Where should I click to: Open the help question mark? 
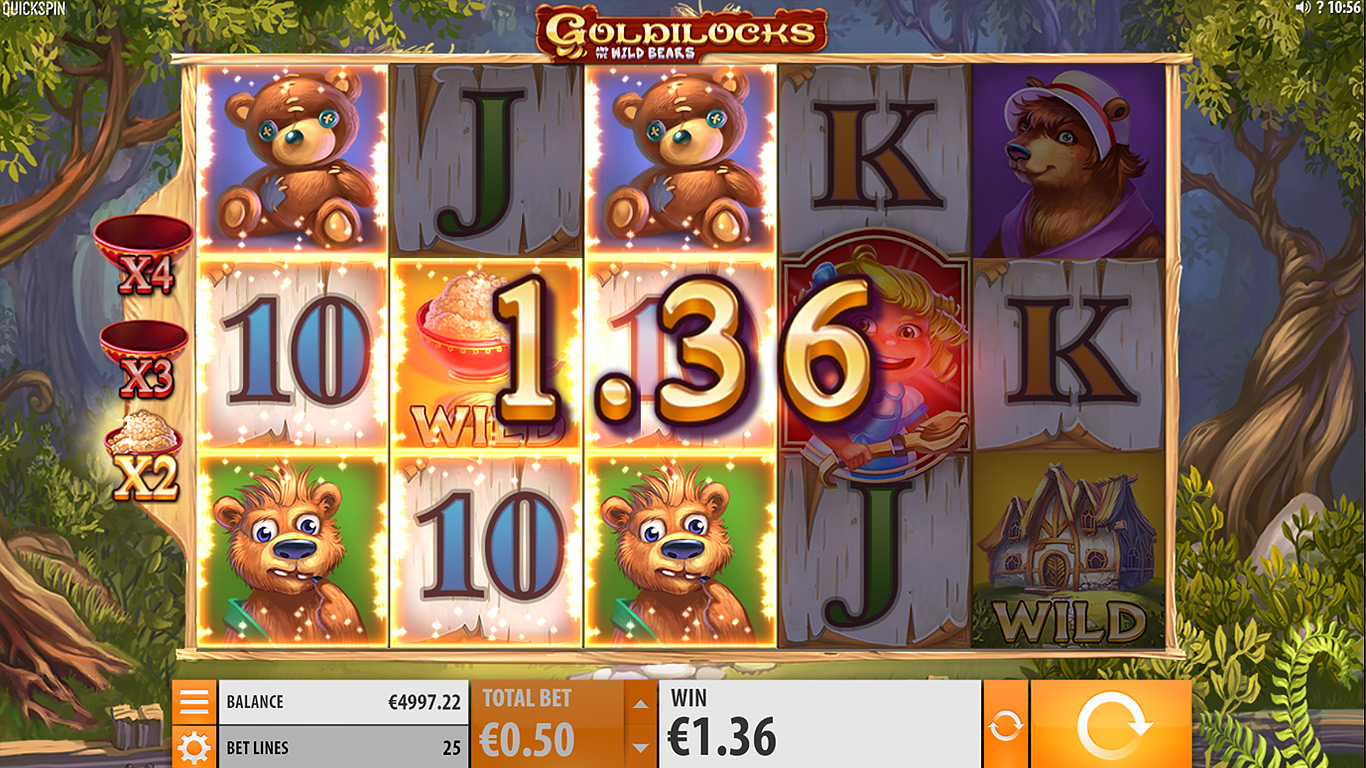pos(1319,8)
